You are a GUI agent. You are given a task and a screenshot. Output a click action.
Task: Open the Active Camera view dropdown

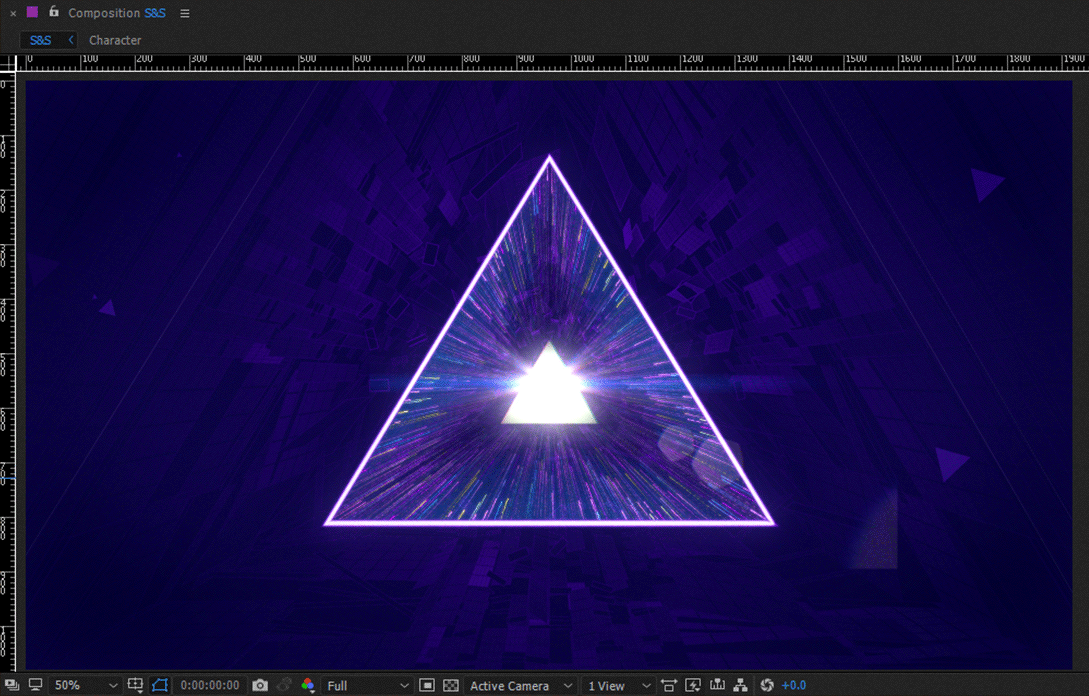pos(520,685)
